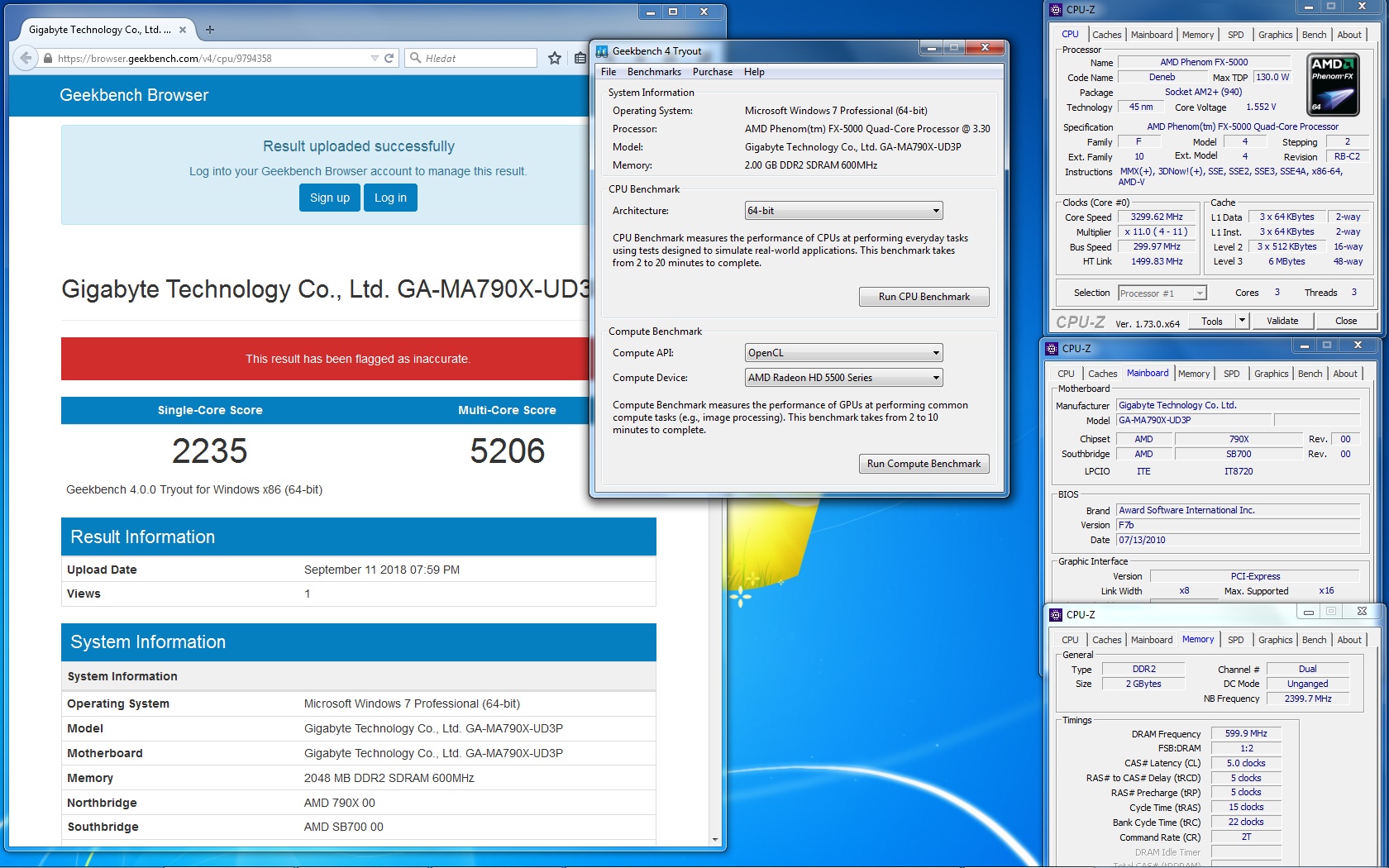This screenshot has height=868, width=1389.
Task: Click the Upload Date September 11 2018 value
Action: (x=382, y=570)
